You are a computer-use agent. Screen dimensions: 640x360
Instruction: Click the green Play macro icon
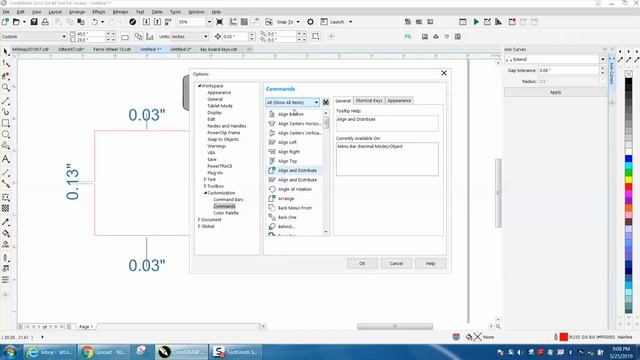pos(476,22)
